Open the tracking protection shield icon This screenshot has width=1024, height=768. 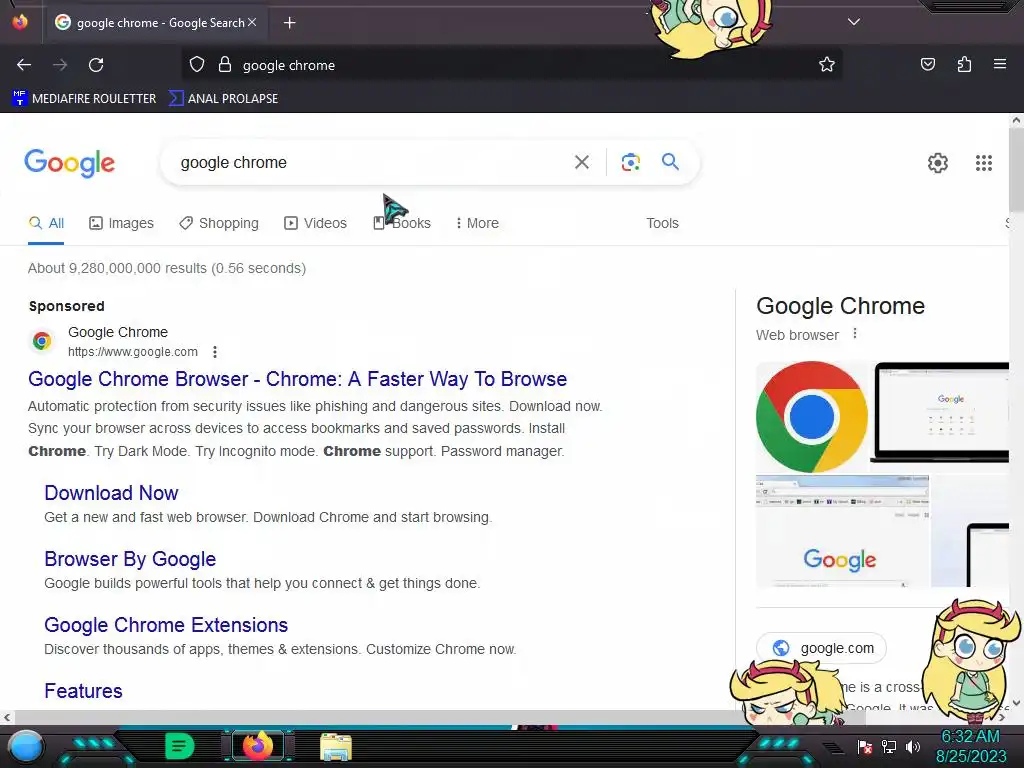click(x=197, y=65)
